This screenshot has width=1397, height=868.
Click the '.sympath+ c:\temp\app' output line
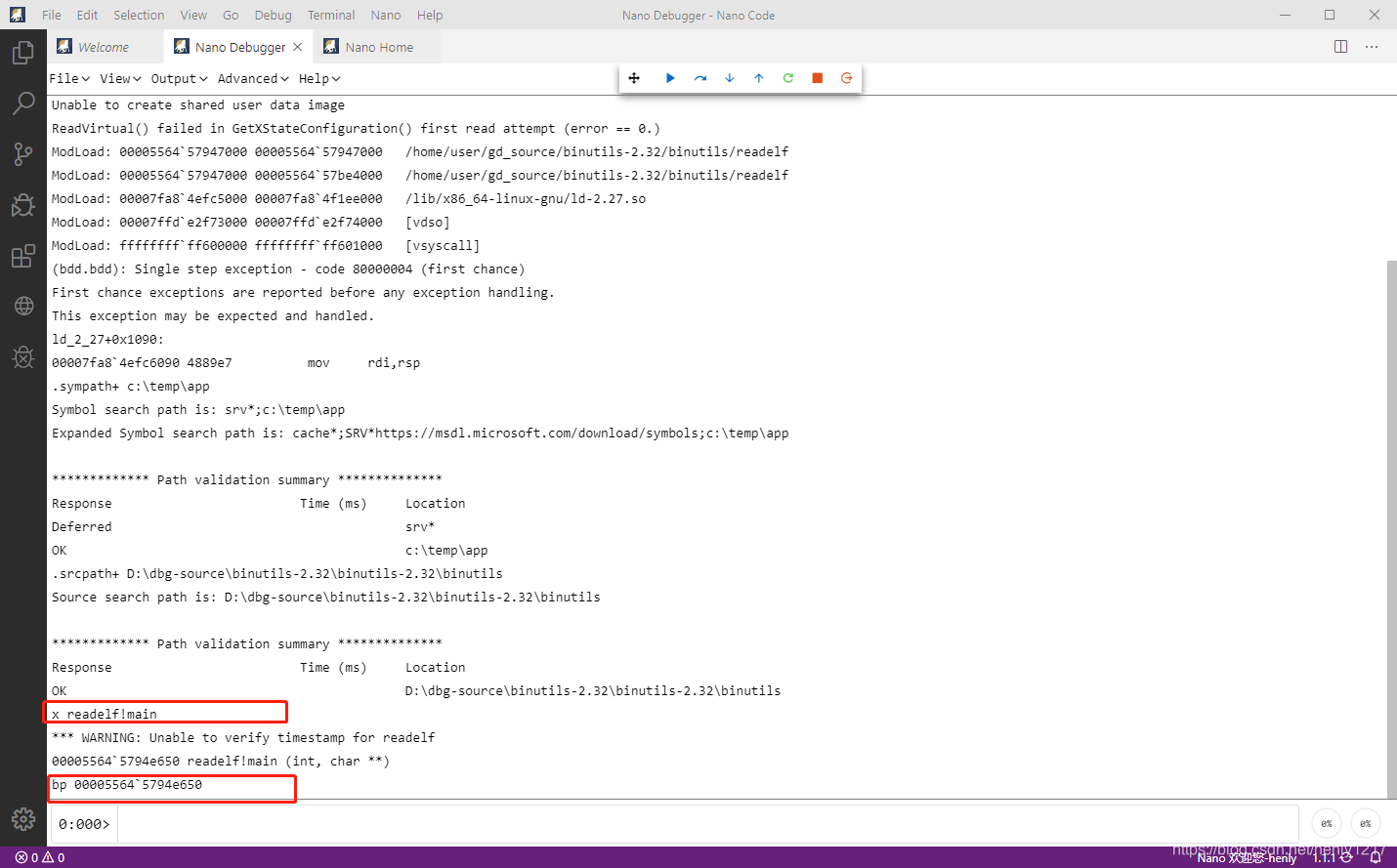coord(131,387)
